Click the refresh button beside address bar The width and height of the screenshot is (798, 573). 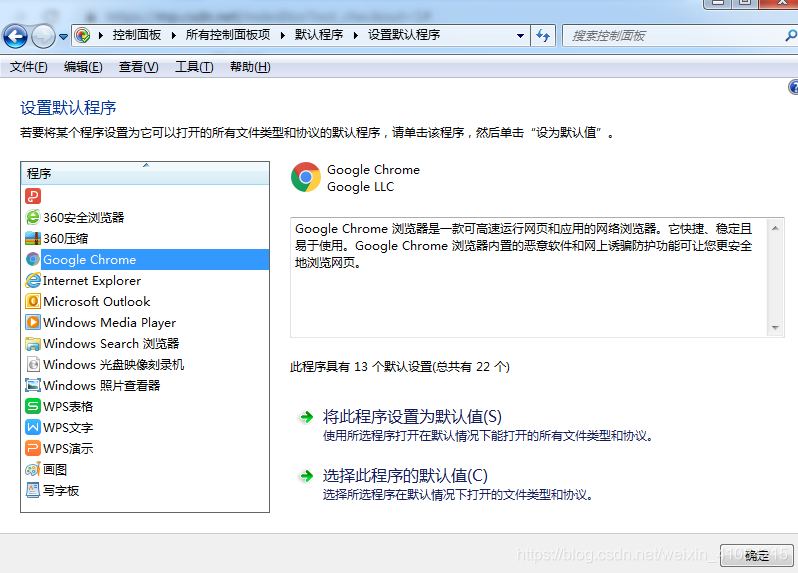pos(543,36)
